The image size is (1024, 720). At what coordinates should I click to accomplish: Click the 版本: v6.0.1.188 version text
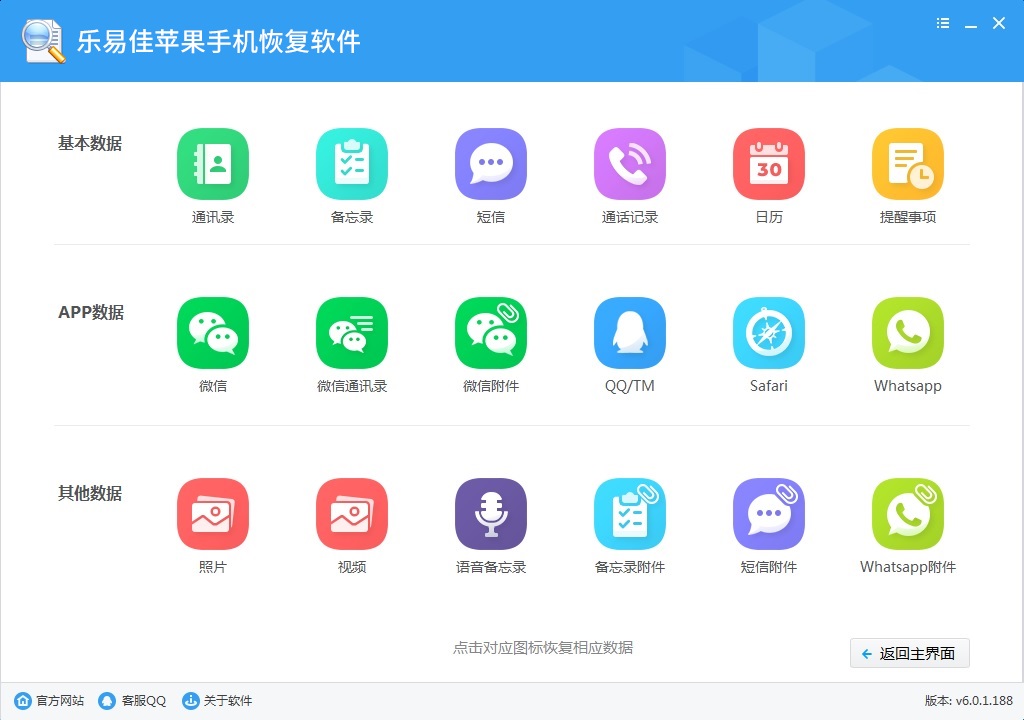click(x=968, y=701)
